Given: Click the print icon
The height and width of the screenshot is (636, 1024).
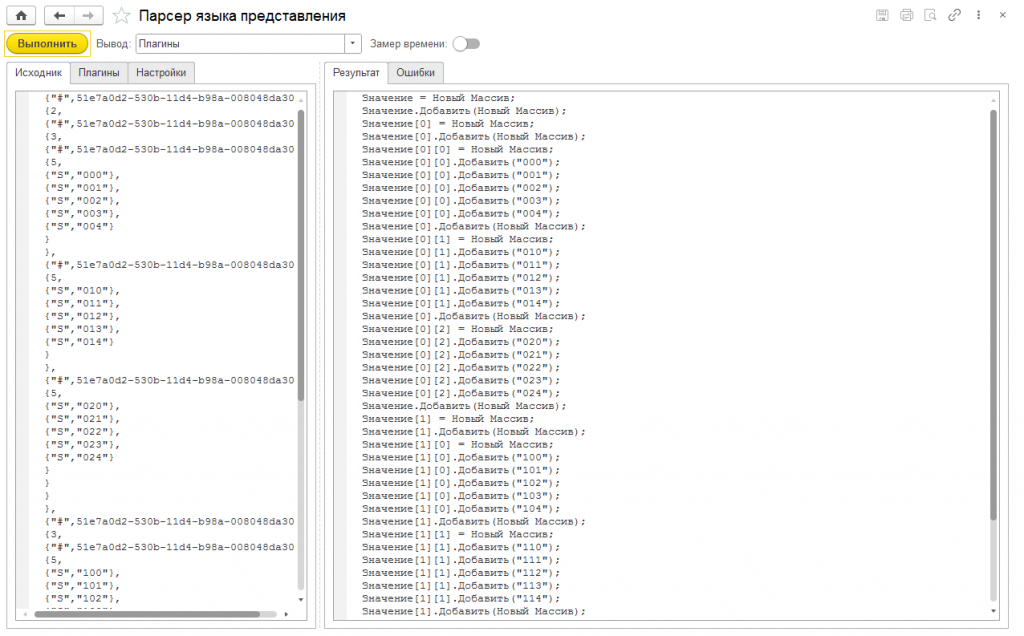Looking at the screenshot, I should click(x=906, y=15).
